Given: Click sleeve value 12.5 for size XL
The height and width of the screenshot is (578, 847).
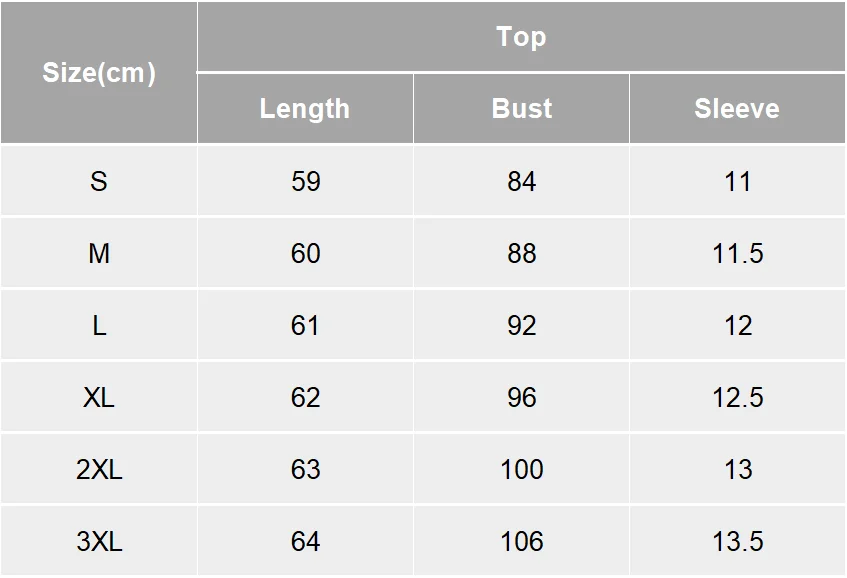Looking at the screenshot, I should click(737, 397).
